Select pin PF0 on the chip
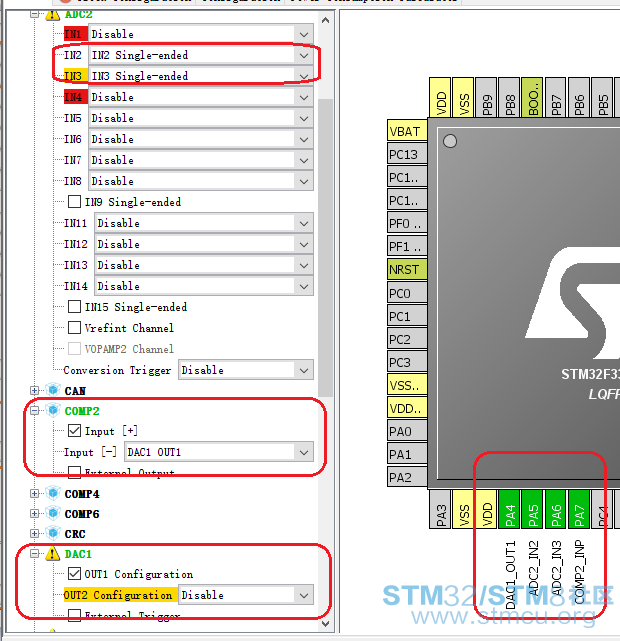Image resolution: width=620 pixels, height=641 pixels. pos(407,223)
